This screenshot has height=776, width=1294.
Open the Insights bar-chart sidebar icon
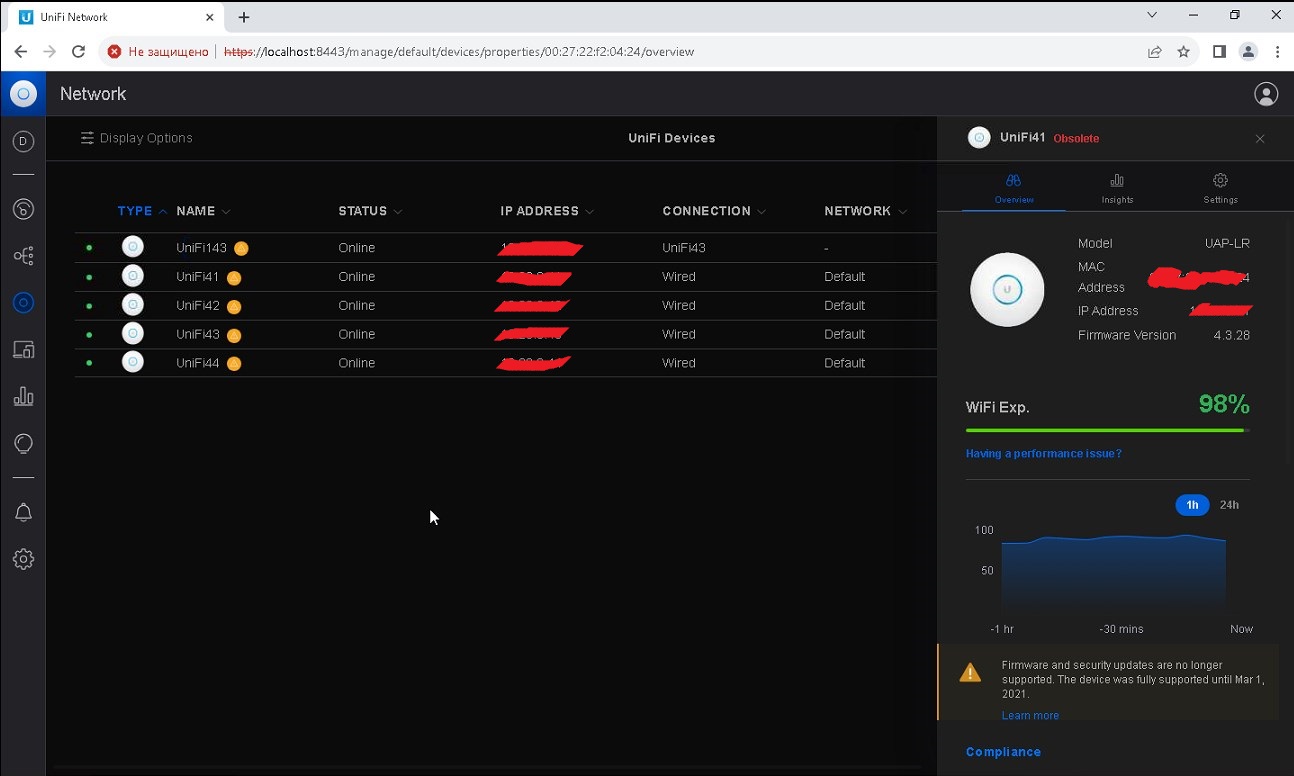(23, 396)
